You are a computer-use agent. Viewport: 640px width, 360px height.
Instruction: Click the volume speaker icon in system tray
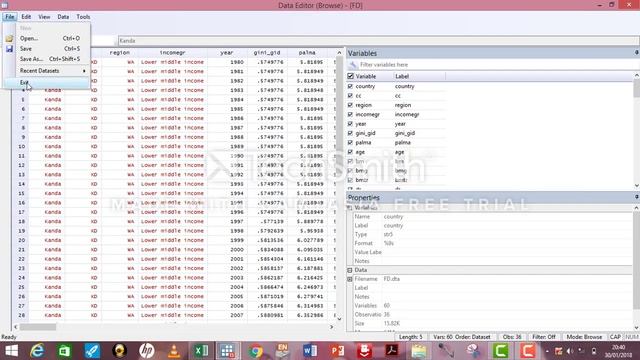[x=570, y=351]
